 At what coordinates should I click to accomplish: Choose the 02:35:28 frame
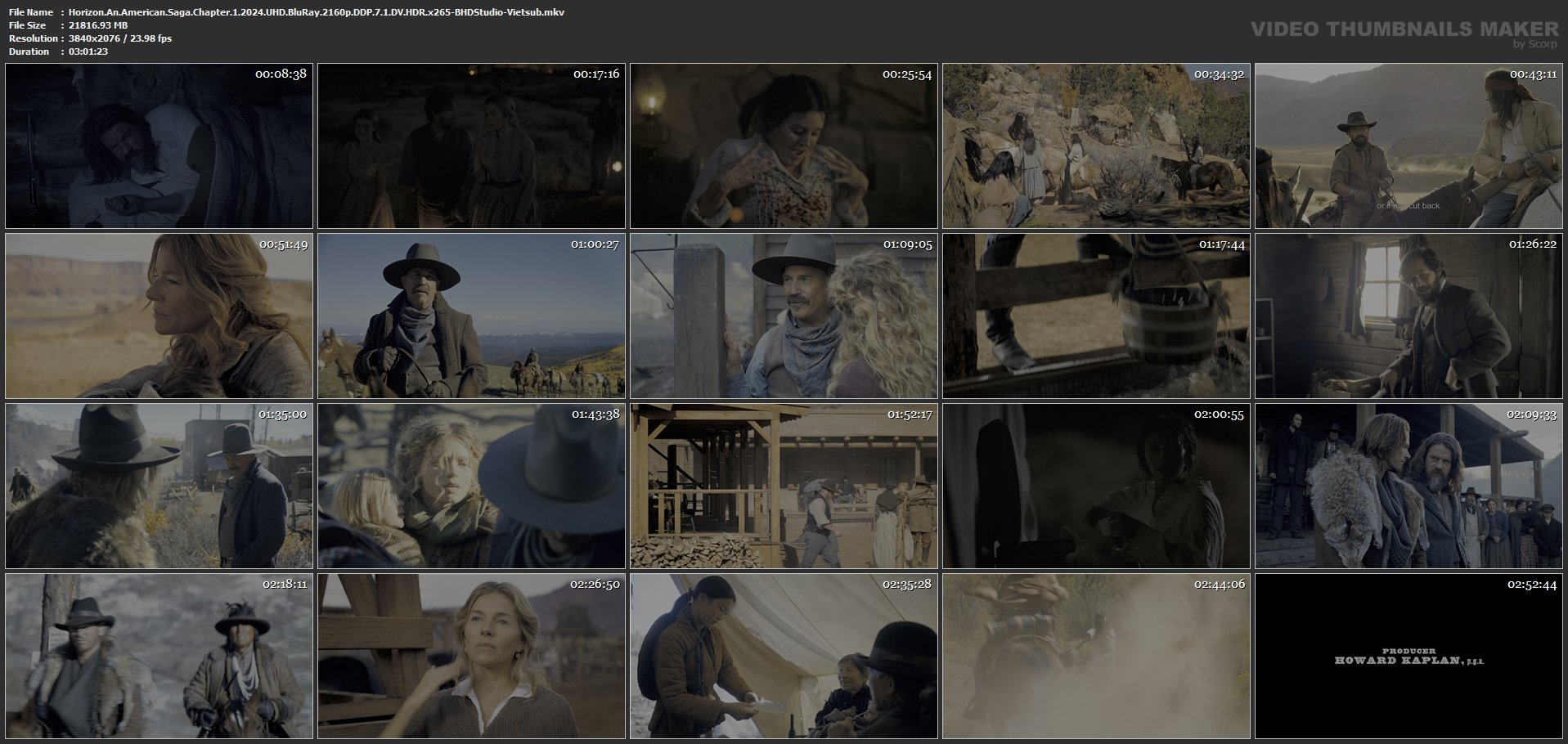click(x=784, y=657)
